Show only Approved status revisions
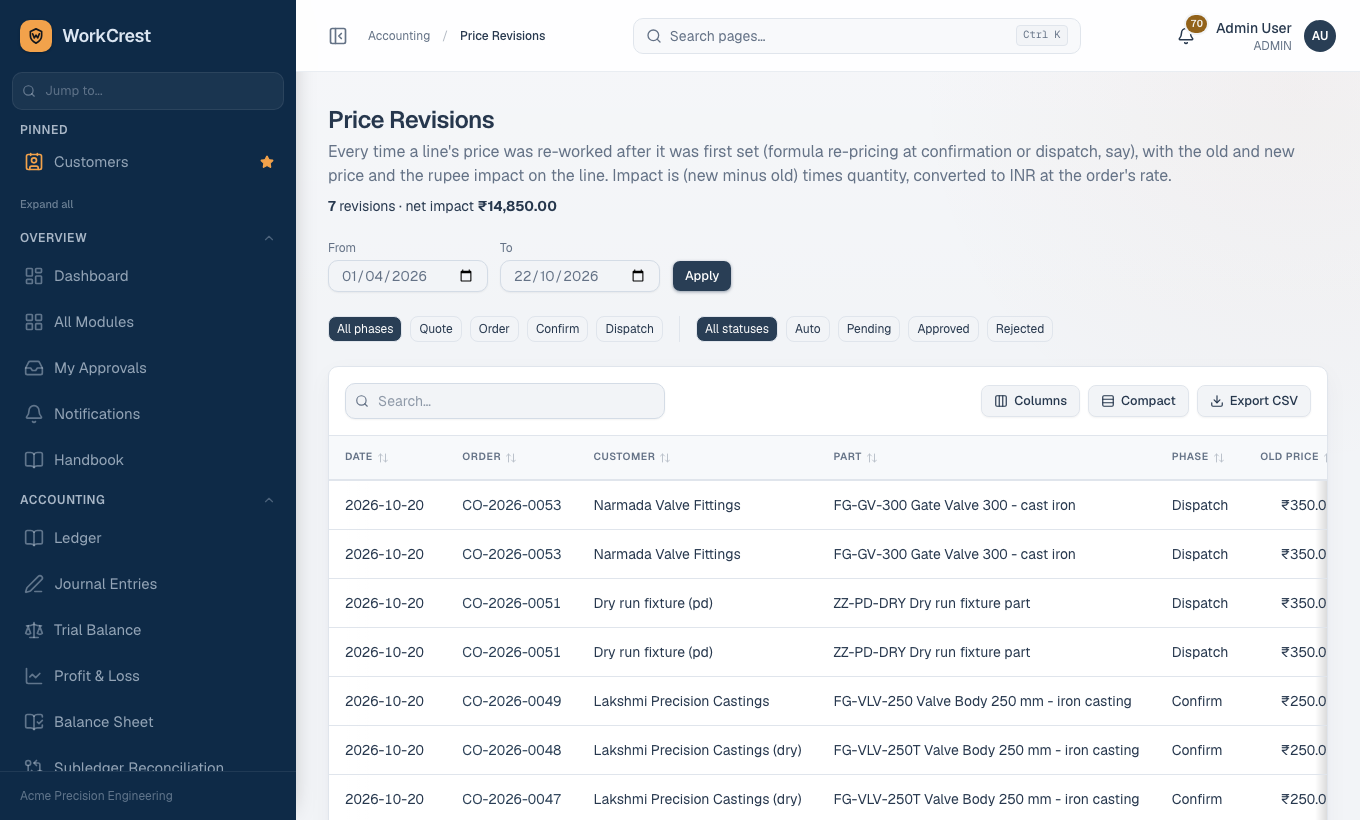This screenshot has height=820, width=1360. tap(944, 329)
